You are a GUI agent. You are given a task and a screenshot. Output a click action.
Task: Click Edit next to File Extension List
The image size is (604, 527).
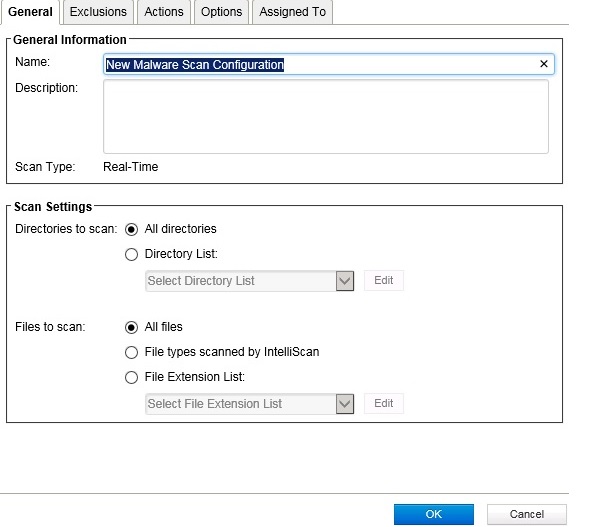pos(383,404)
